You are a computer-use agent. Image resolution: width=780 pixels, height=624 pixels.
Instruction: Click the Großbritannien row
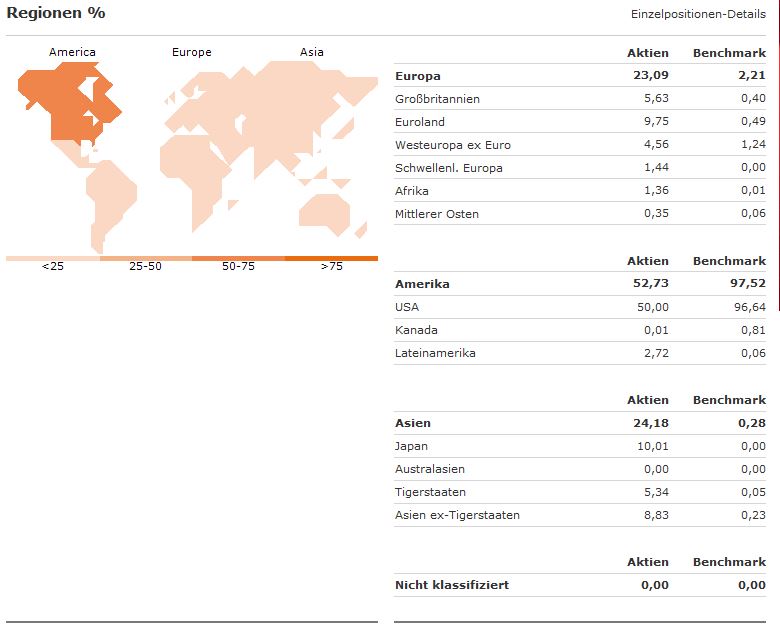pos(438,99)
